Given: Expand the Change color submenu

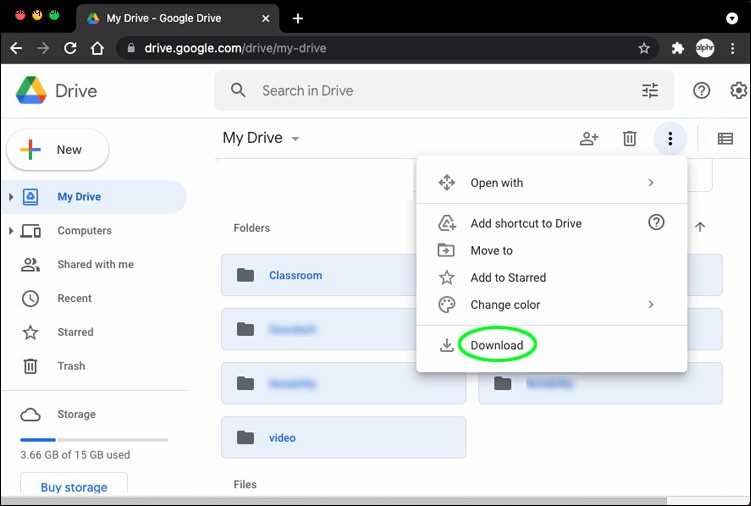Looking at the screenshot, I should 650,304.
